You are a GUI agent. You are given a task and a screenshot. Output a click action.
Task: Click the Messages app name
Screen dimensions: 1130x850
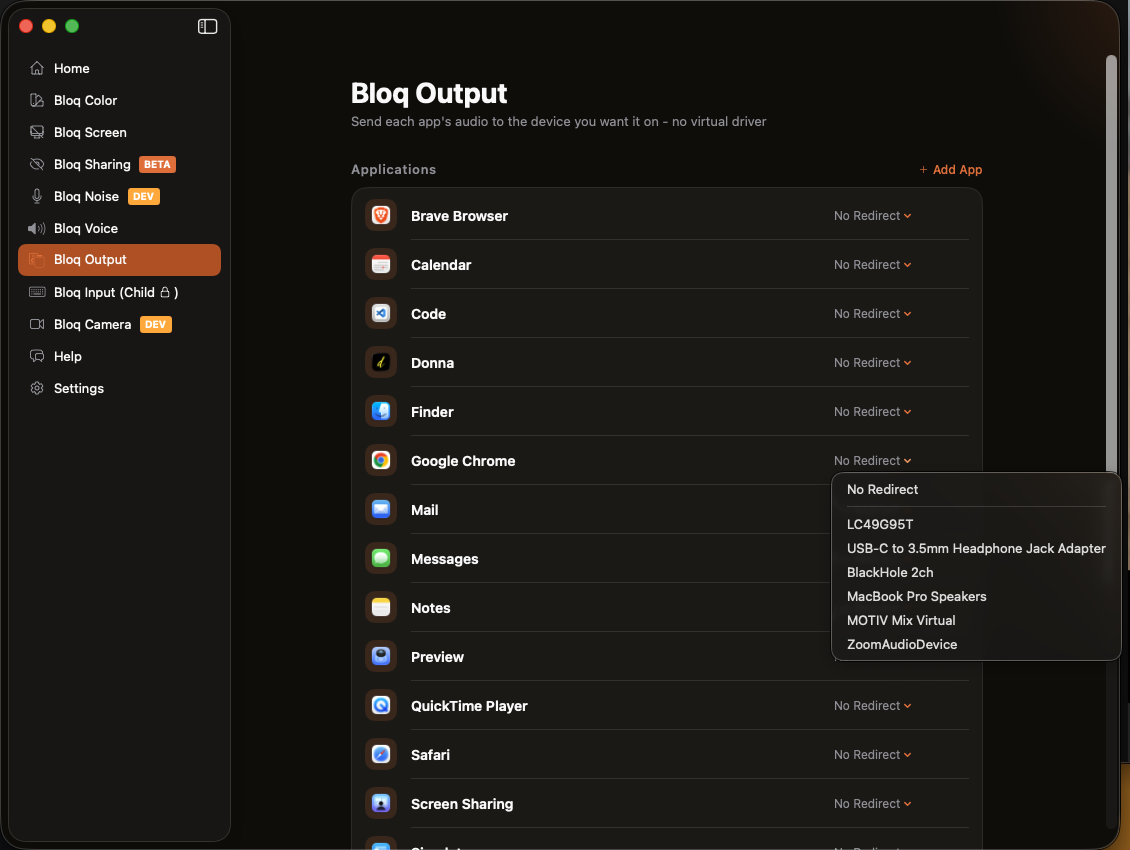(445, 559)
